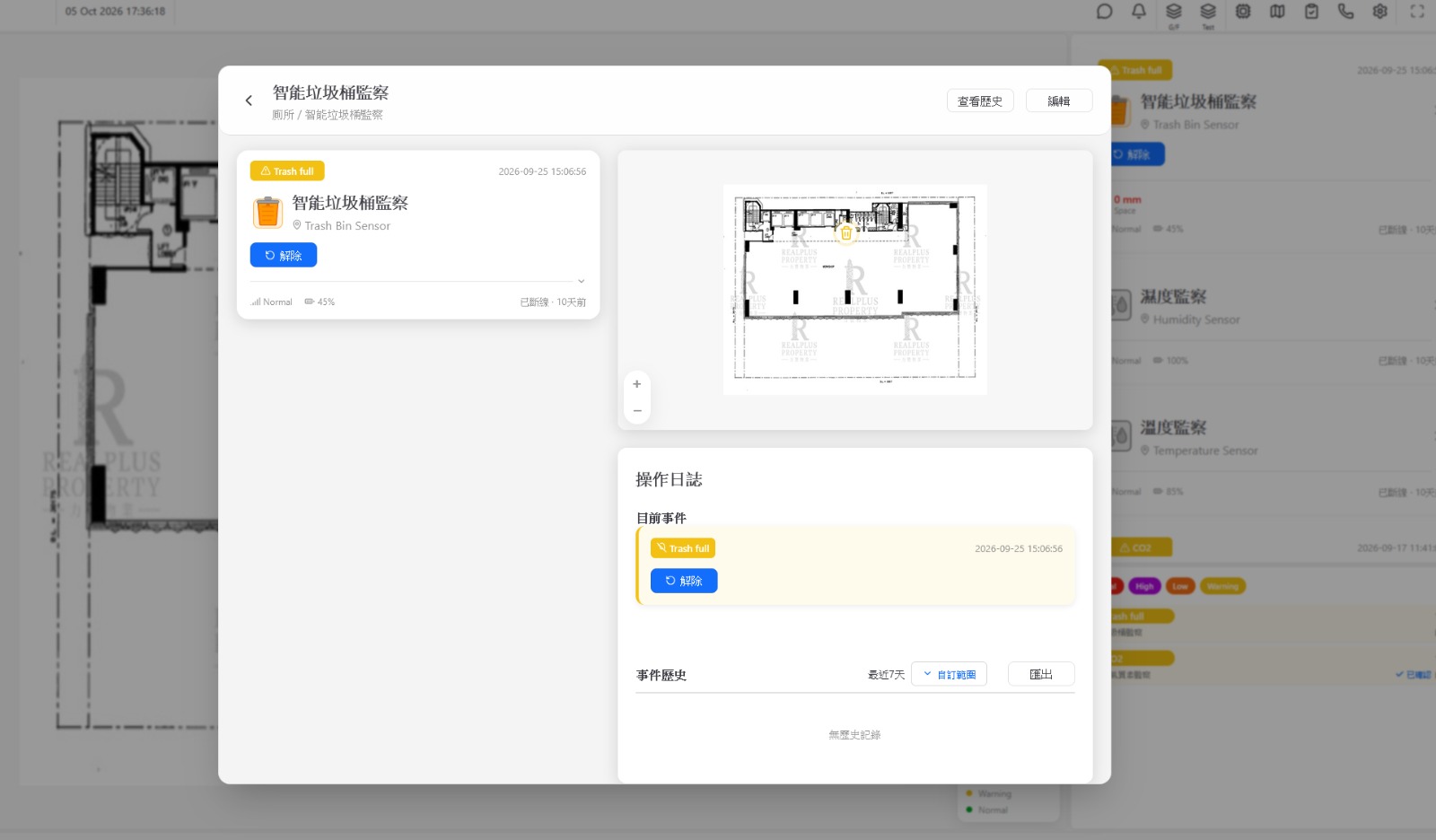1436x840 pixels.
Task: Export event history with 匯出
Action: click(x=1041, y=674)
